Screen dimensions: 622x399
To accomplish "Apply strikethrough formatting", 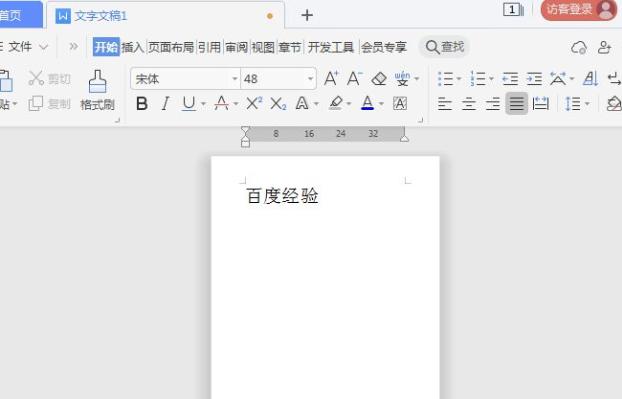I will click(x=221, y=104).
